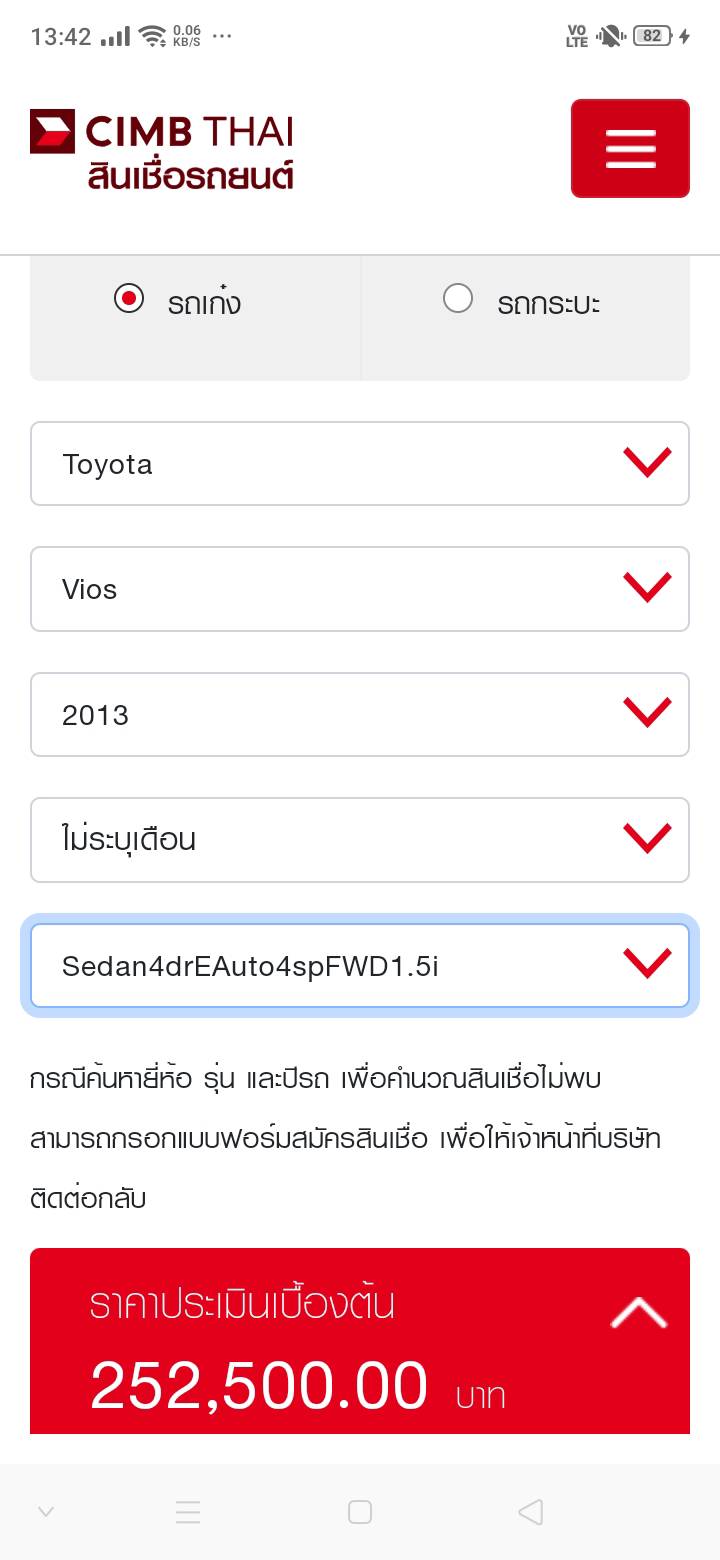Select the รถเก๋ง radio button
720x1560 pixels.
tap(129, 299)
